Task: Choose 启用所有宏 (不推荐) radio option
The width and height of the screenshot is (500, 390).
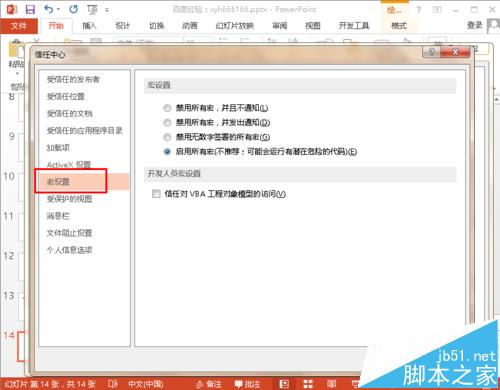Action: tap(167, 152)
